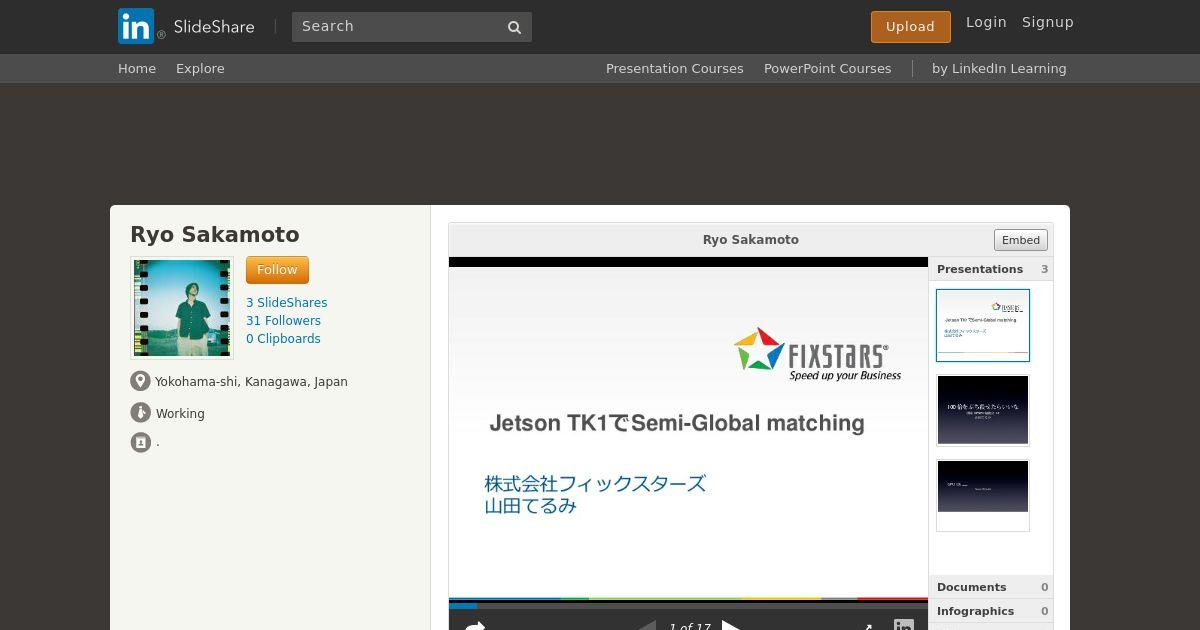Select the Jetson TK1 presentation thumbnail
Screen dimensions: 1200x630
(x=983, y=325)
